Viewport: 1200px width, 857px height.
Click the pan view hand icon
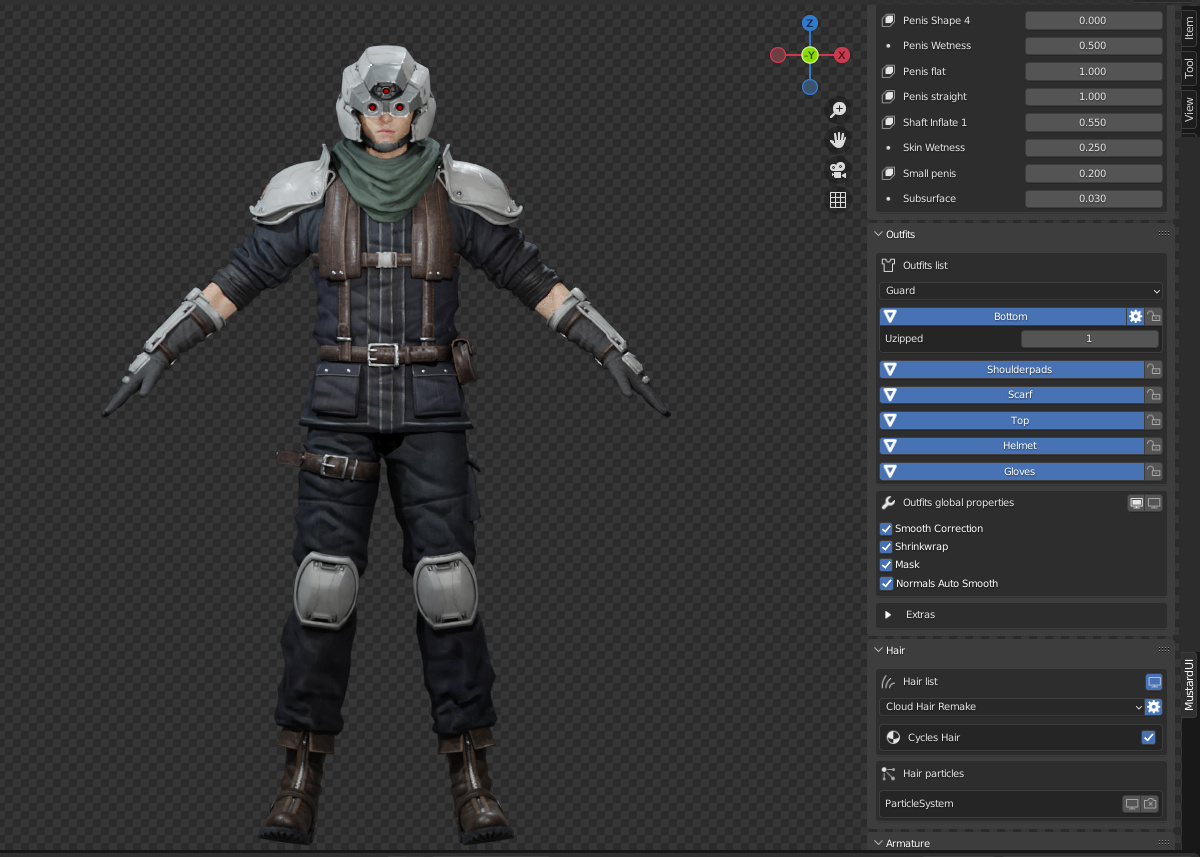tap(838, 140)
